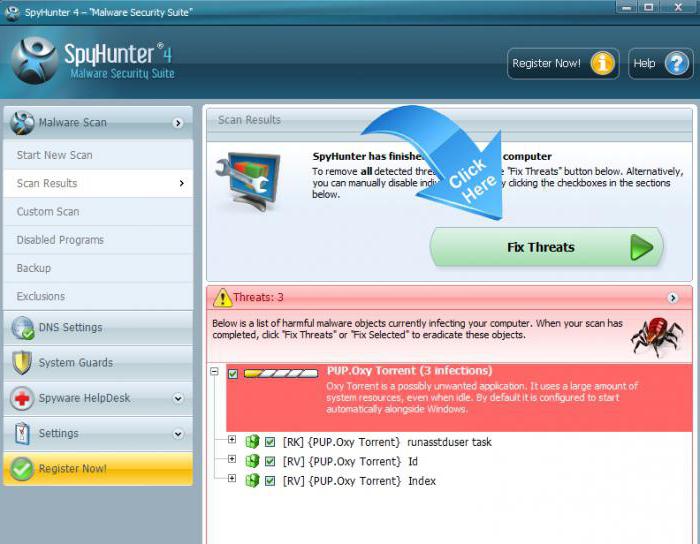Uncheck the checkbox for the Index entry
The width and height of the screenshot is (700, 544).
(270, 481)
